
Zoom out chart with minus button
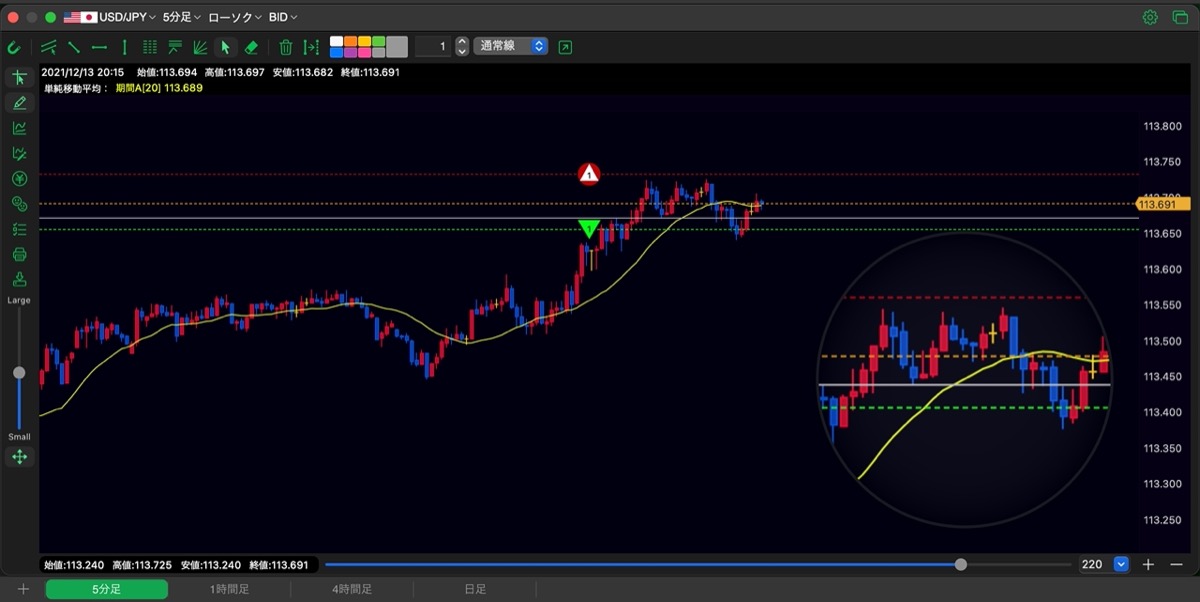[x=1177, y=565]
